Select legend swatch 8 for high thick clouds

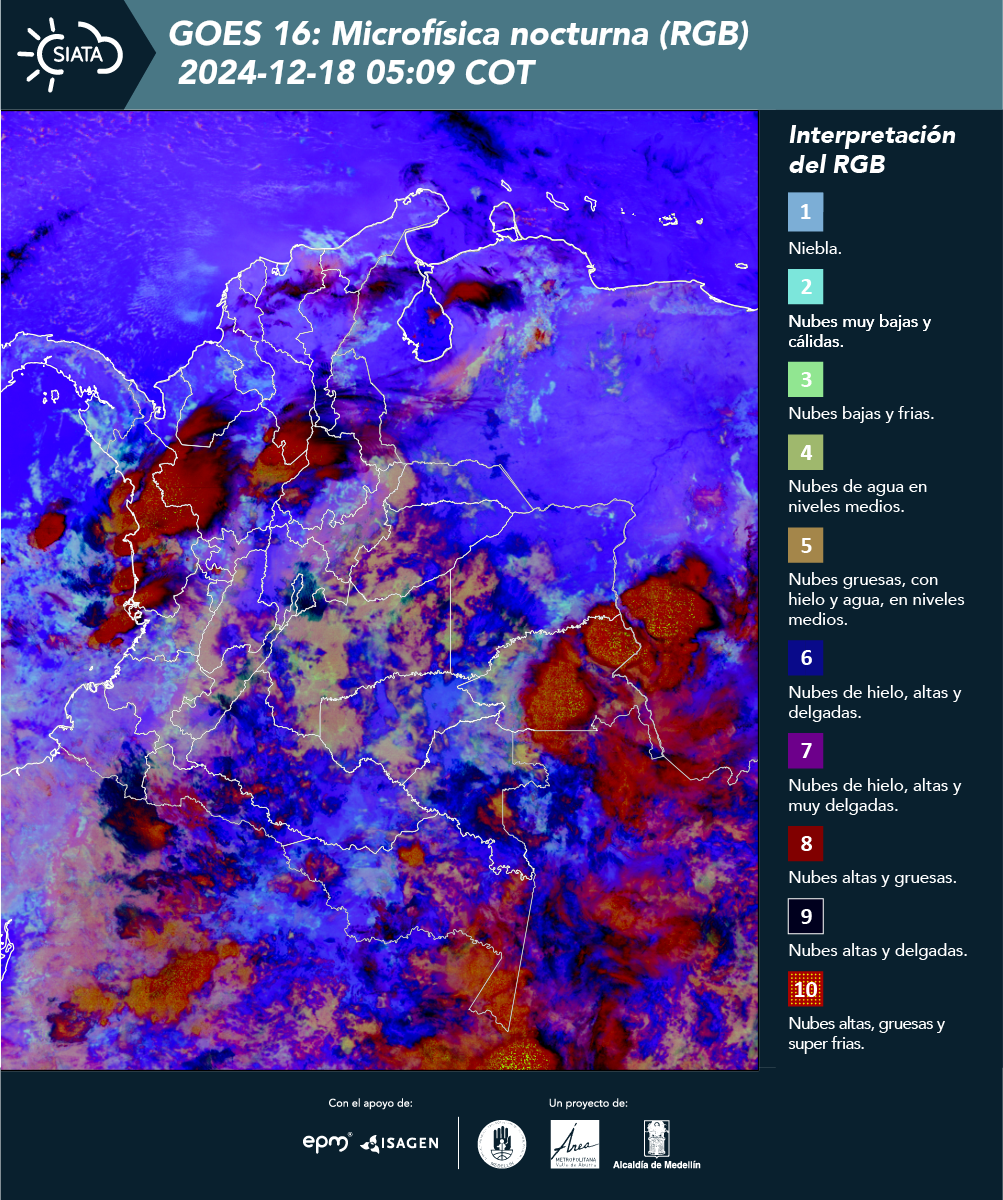[805, 843]
